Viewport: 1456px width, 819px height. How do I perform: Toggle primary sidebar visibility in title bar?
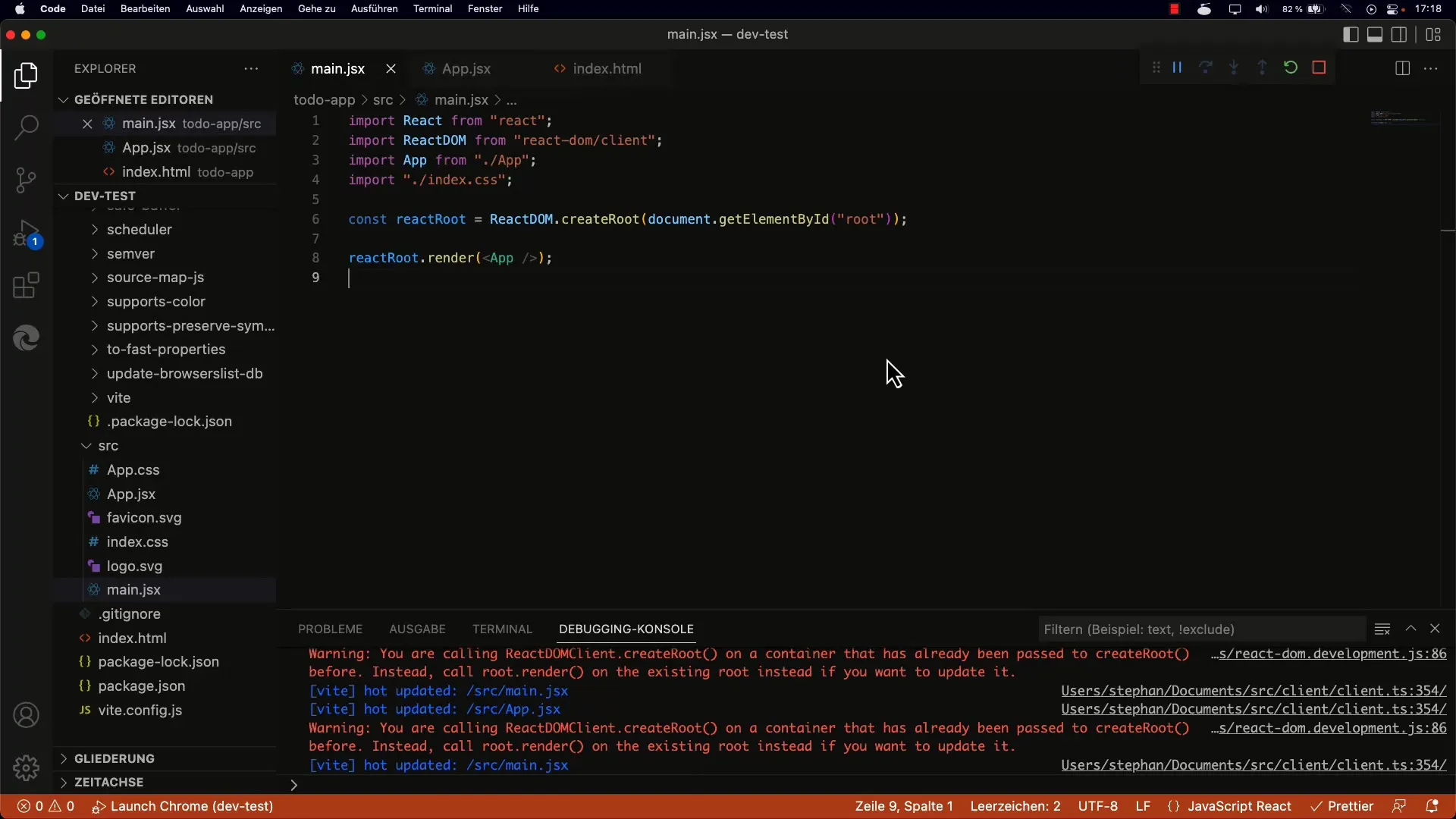click(x=1350, y=34)
